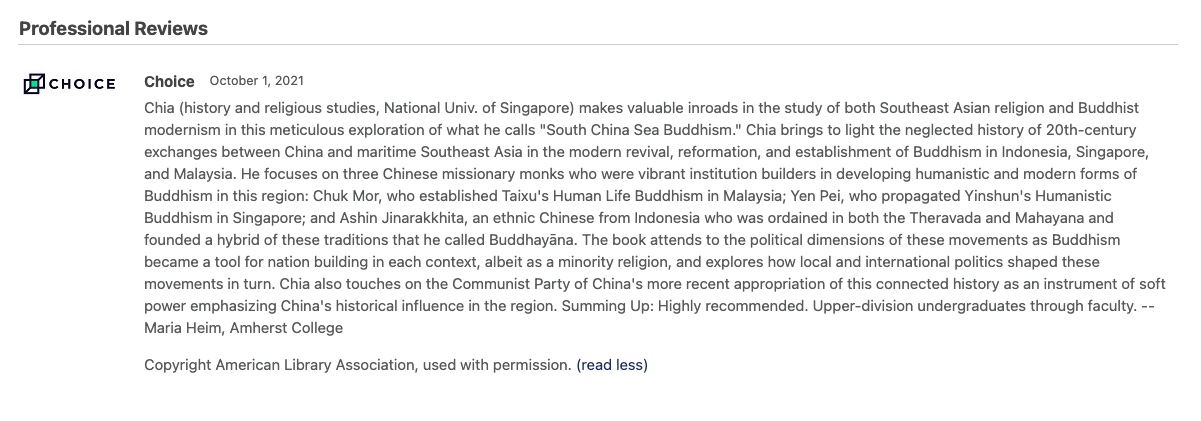This screenshot has height=421, width=1201.
Task: Click the Professional Reviews heading
Action: pos(113,28)
